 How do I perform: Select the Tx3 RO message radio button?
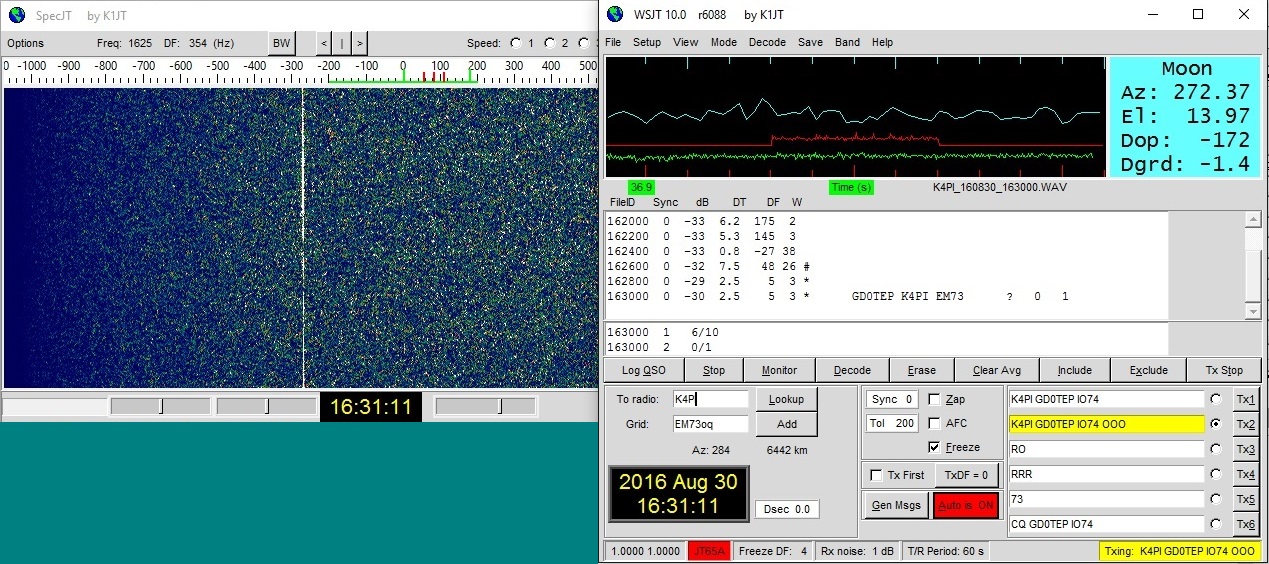[x=1216, y=449]
